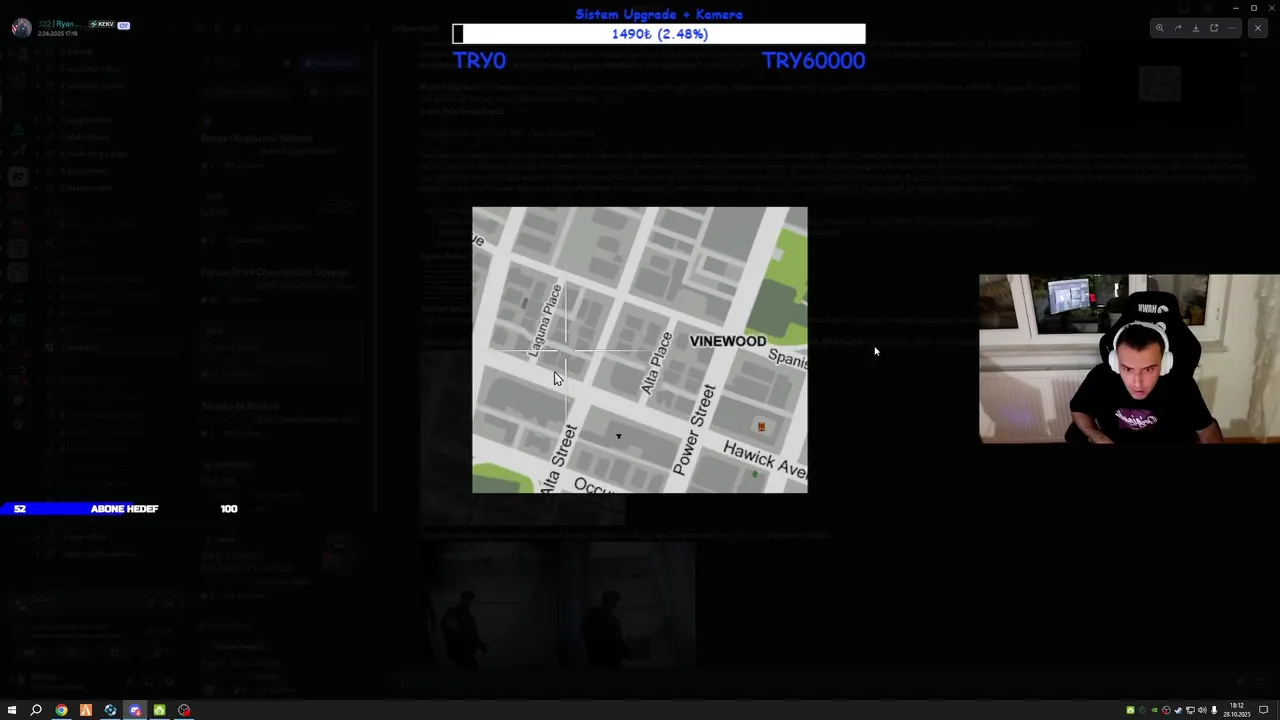Screen dimensions: 1280x720
Task: Click the Sistem Upgrade + Kamera donation bar
Action: pos(659,34)
